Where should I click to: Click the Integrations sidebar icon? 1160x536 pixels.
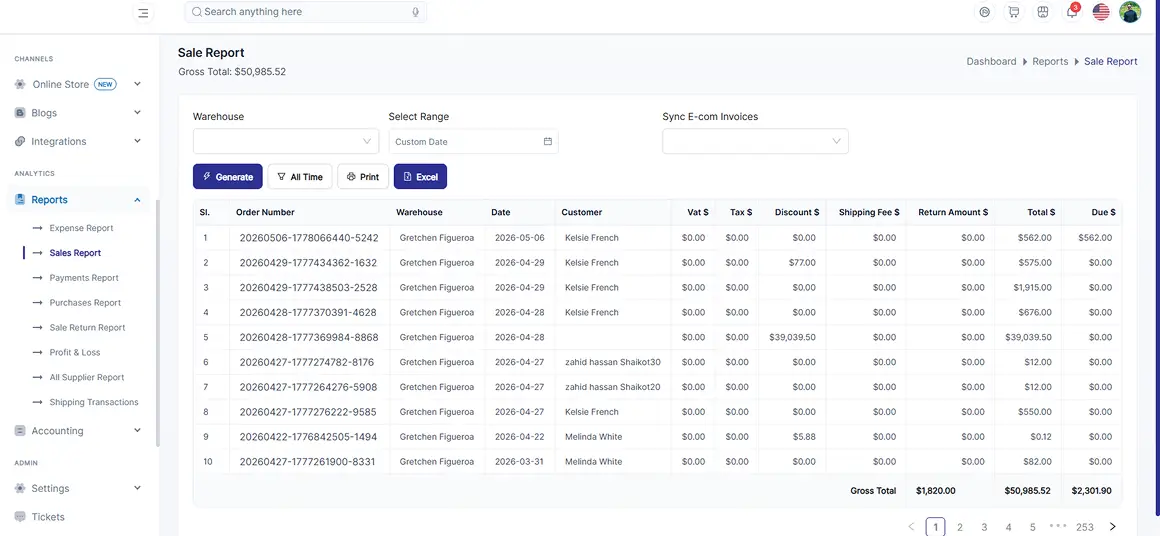[20, 141]
